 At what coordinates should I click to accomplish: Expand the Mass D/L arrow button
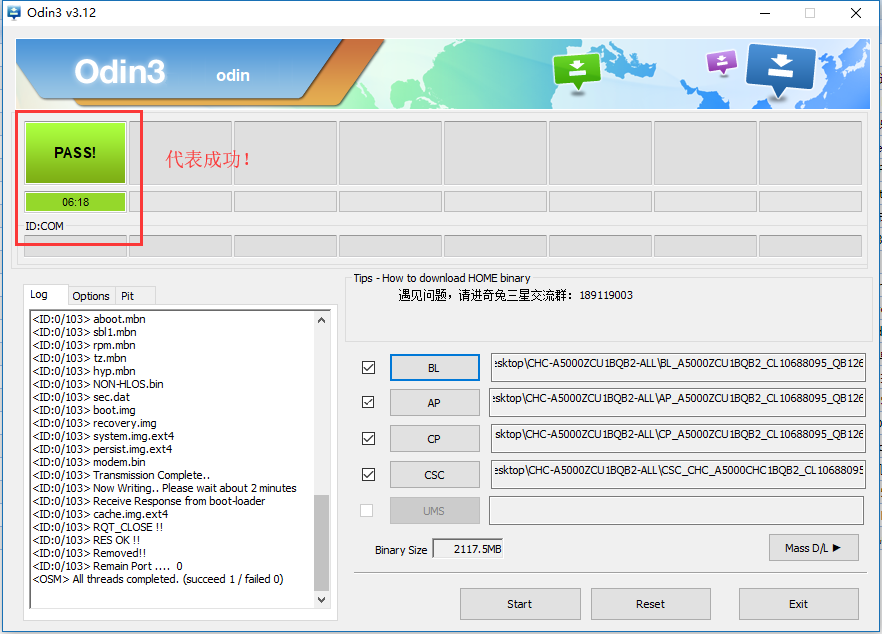click(x=813, y=547)
